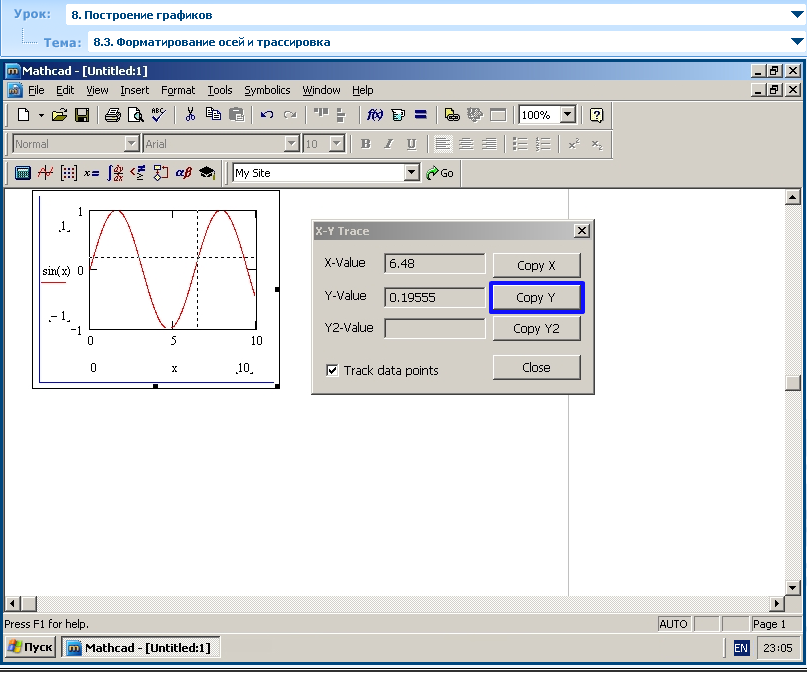Toggle superscript x² formatting
Screen dimensions: 807x682
(574, 144)
